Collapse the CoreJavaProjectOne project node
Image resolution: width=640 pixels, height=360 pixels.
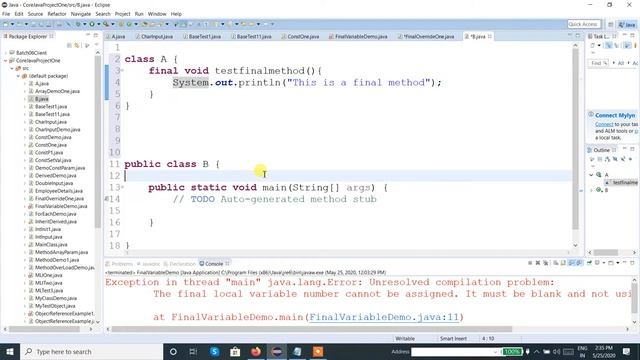point(6,60)
